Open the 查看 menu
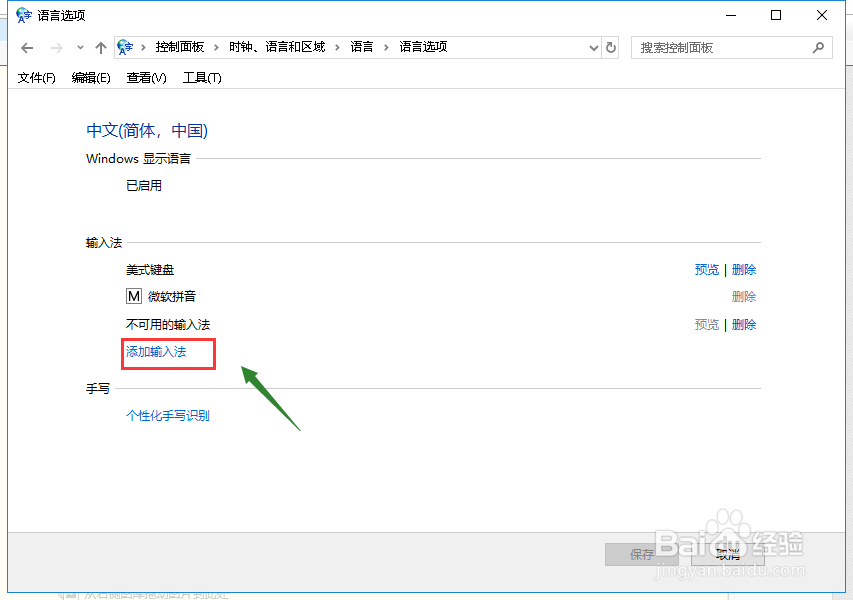853x600 pixels. tap(146, 77)
